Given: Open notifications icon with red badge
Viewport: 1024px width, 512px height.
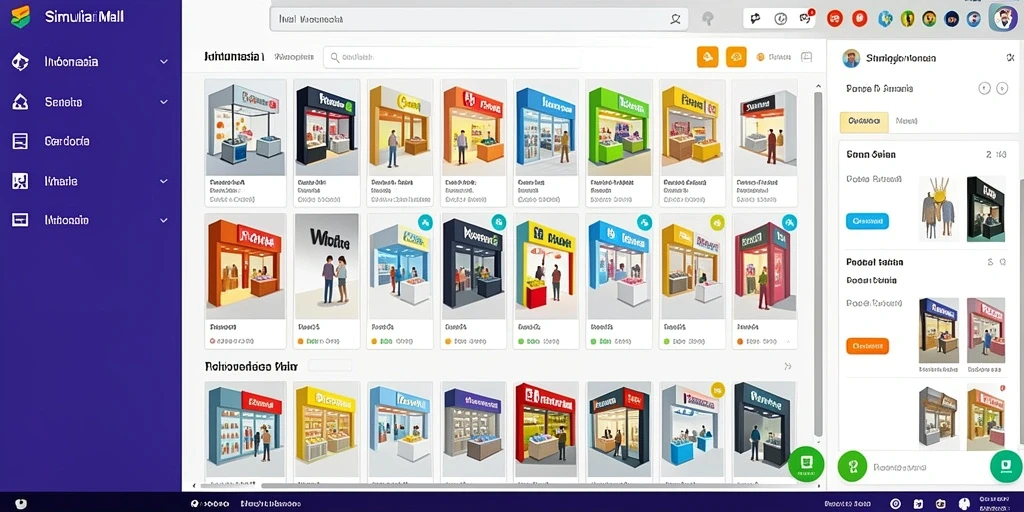Looking at the screenshot, I should pyautogui.click(x=805, y=18).
